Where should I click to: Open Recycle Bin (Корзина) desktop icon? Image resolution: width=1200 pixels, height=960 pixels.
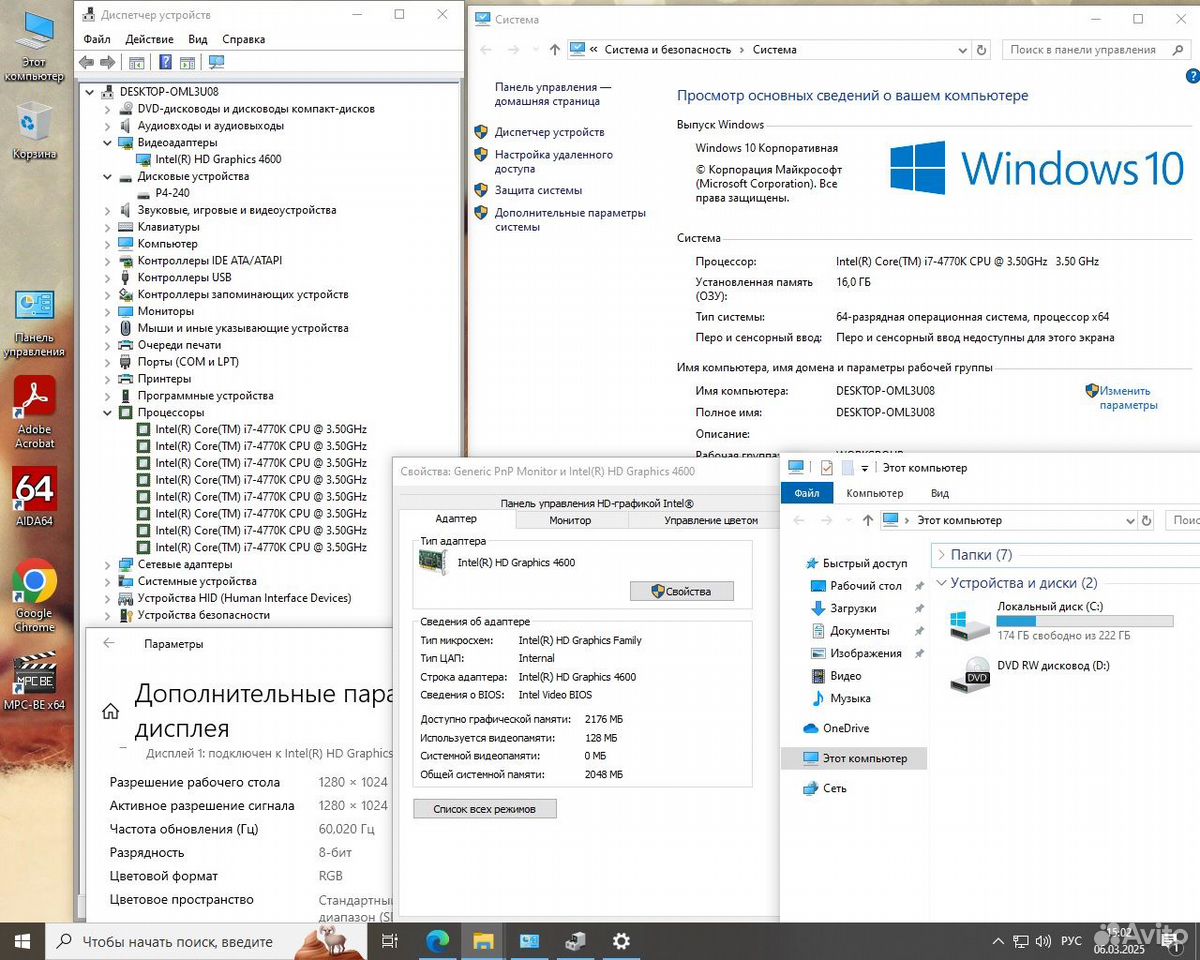point(34,131)
